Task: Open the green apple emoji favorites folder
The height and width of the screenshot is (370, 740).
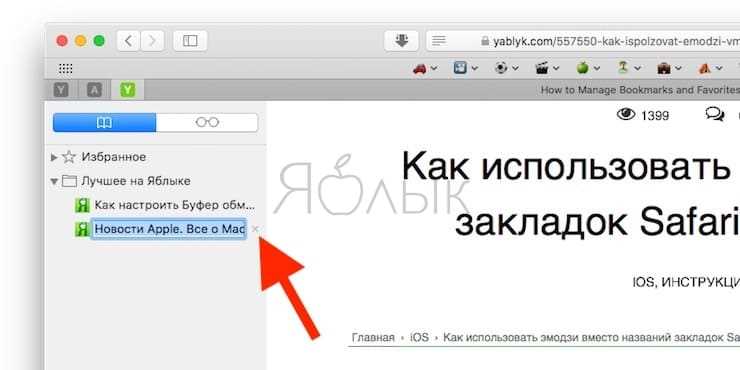Action: click(x=588, y=68)
